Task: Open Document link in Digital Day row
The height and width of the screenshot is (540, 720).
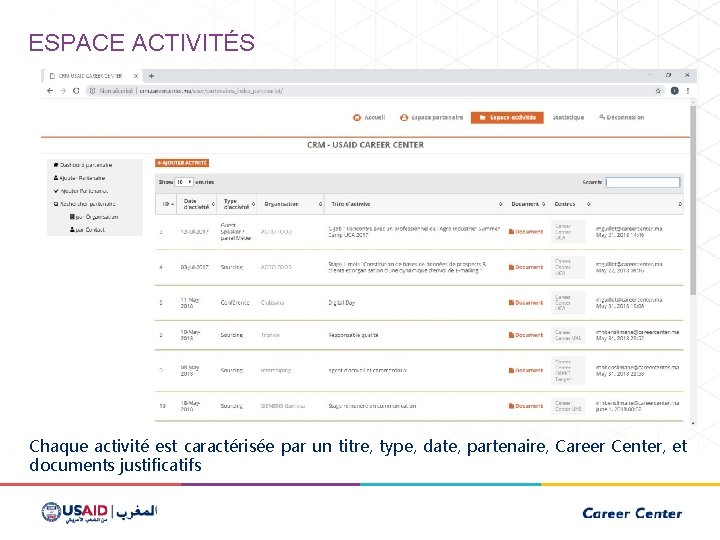Action: coord(526,303)
